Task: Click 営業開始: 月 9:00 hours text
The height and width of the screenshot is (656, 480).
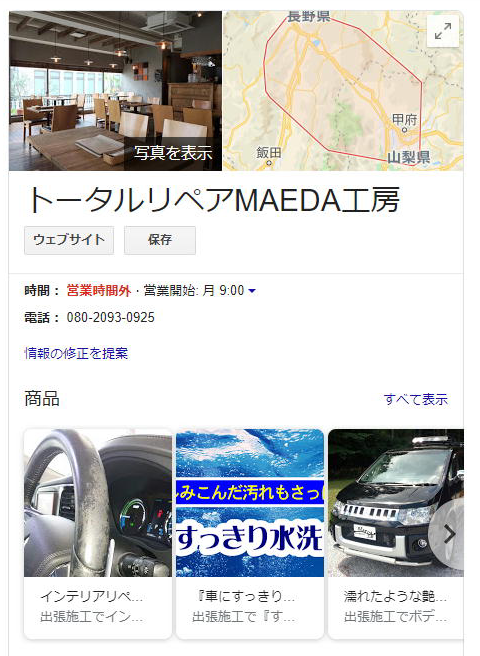Action: point(194,290)
